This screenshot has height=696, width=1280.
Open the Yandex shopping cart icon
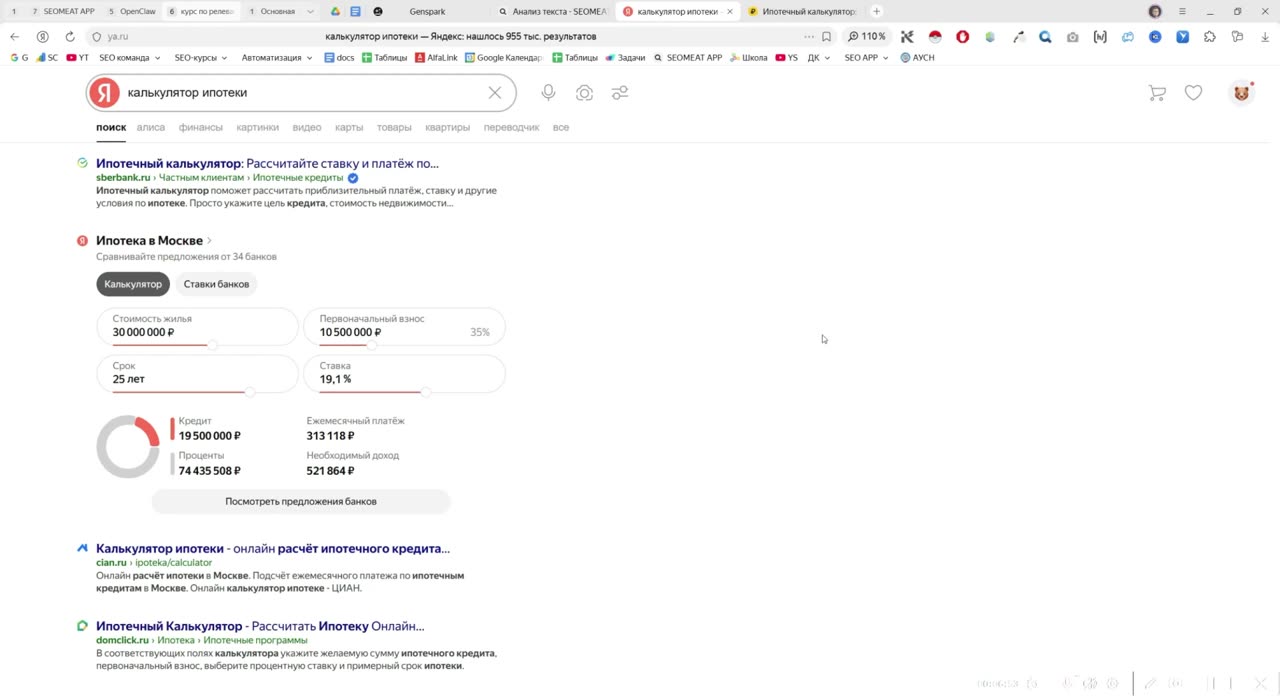click(x=1157, y=92)
